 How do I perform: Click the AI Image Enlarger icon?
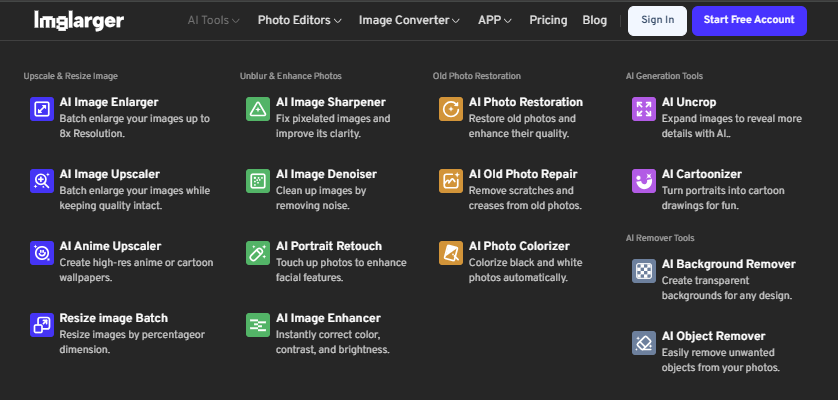pos(42,109)
